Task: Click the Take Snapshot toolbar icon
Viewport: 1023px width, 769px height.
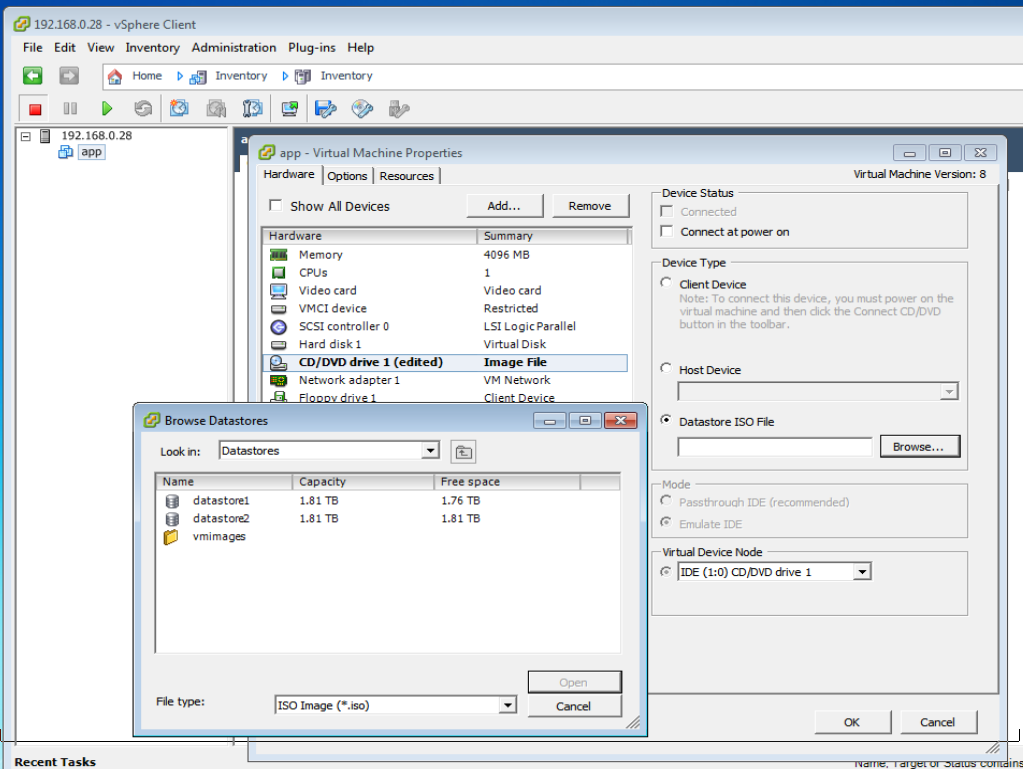Action: [179, 108]
